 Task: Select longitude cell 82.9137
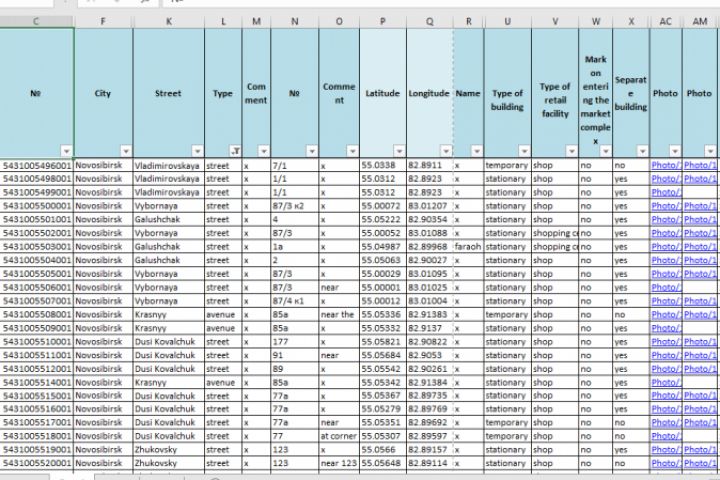pos(430,328)
